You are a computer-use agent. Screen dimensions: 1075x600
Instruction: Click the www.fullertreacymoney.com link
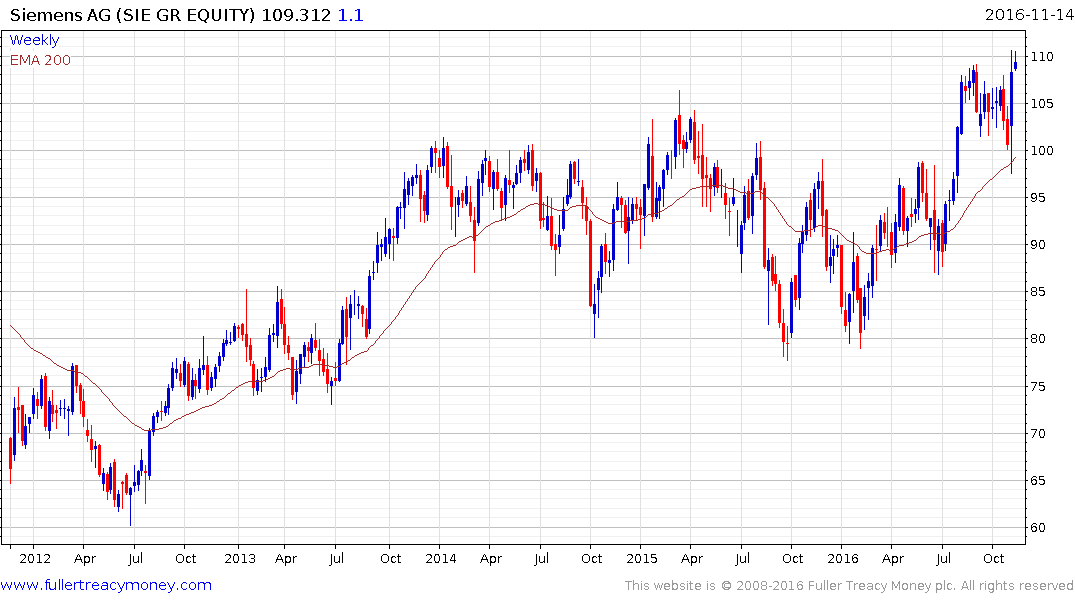(106, 585)
